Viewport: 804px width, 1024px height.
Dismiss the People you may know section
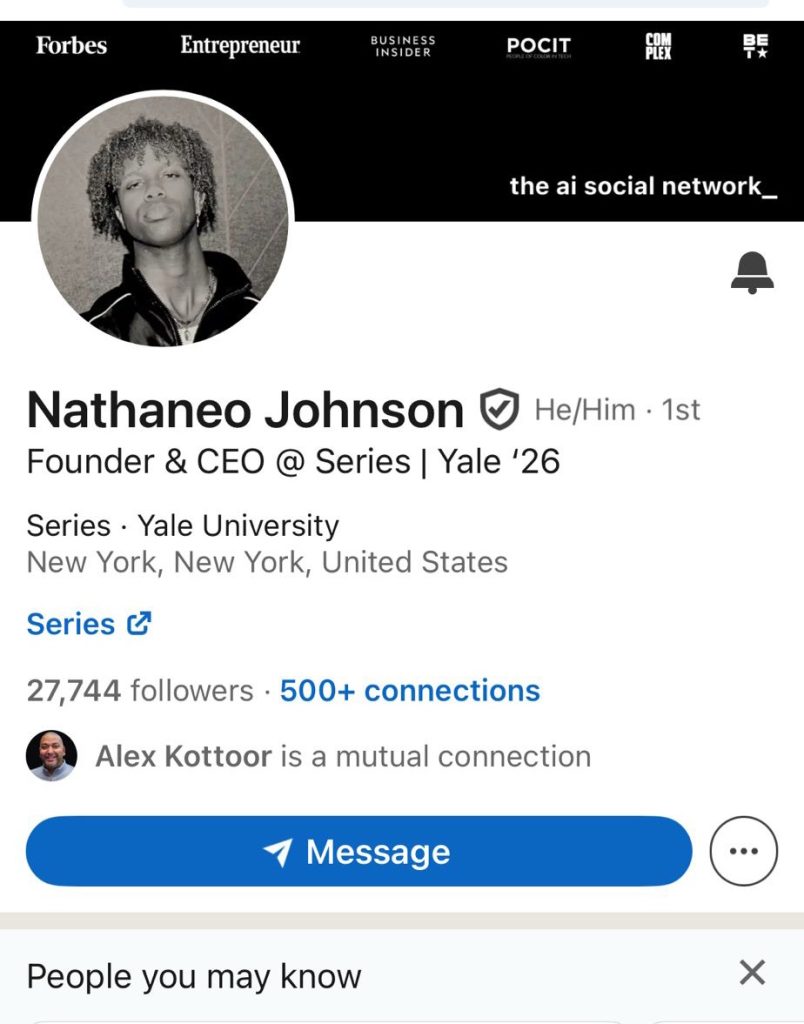point(752,972)
